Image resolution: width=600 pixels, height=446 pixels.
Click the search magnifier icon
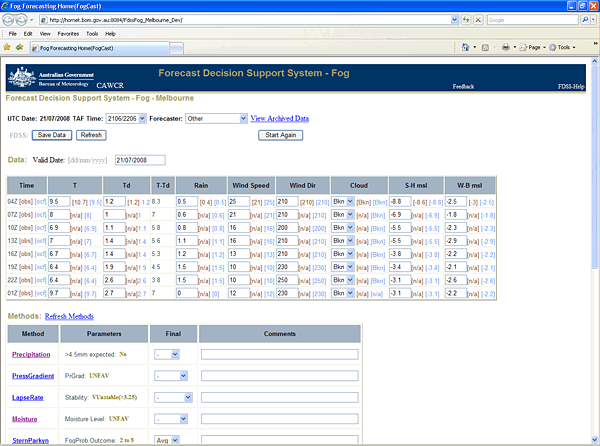(x=585, y=20)
